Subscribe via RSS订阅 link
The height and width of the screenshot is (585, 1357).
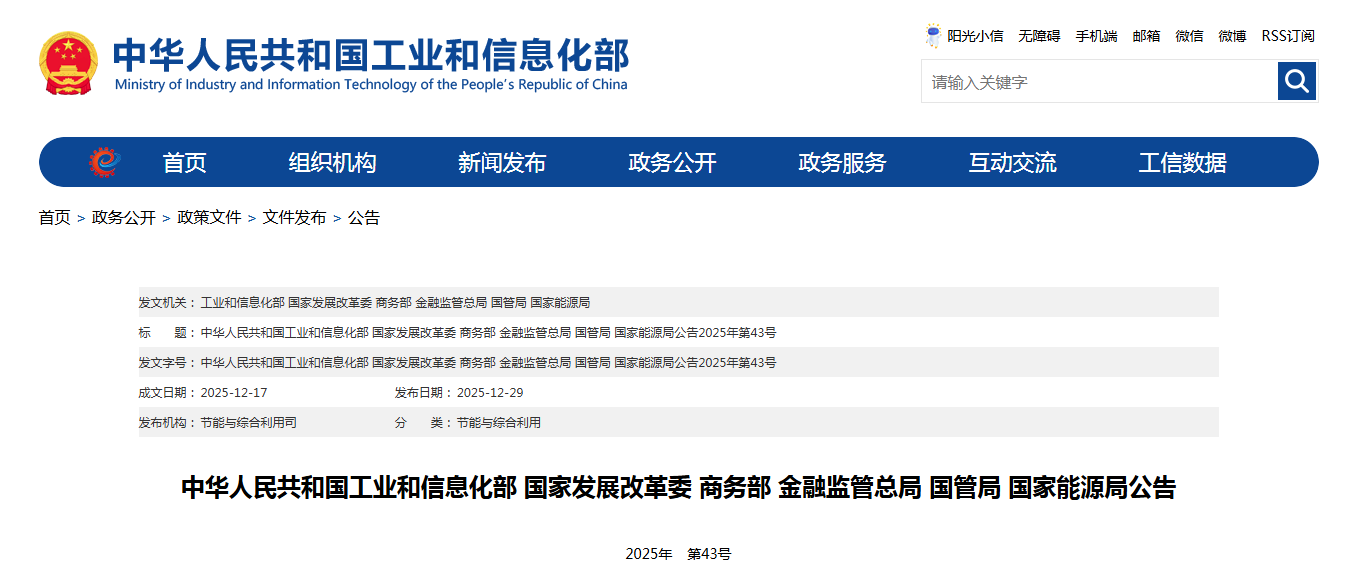click(x=1287, y=36)
